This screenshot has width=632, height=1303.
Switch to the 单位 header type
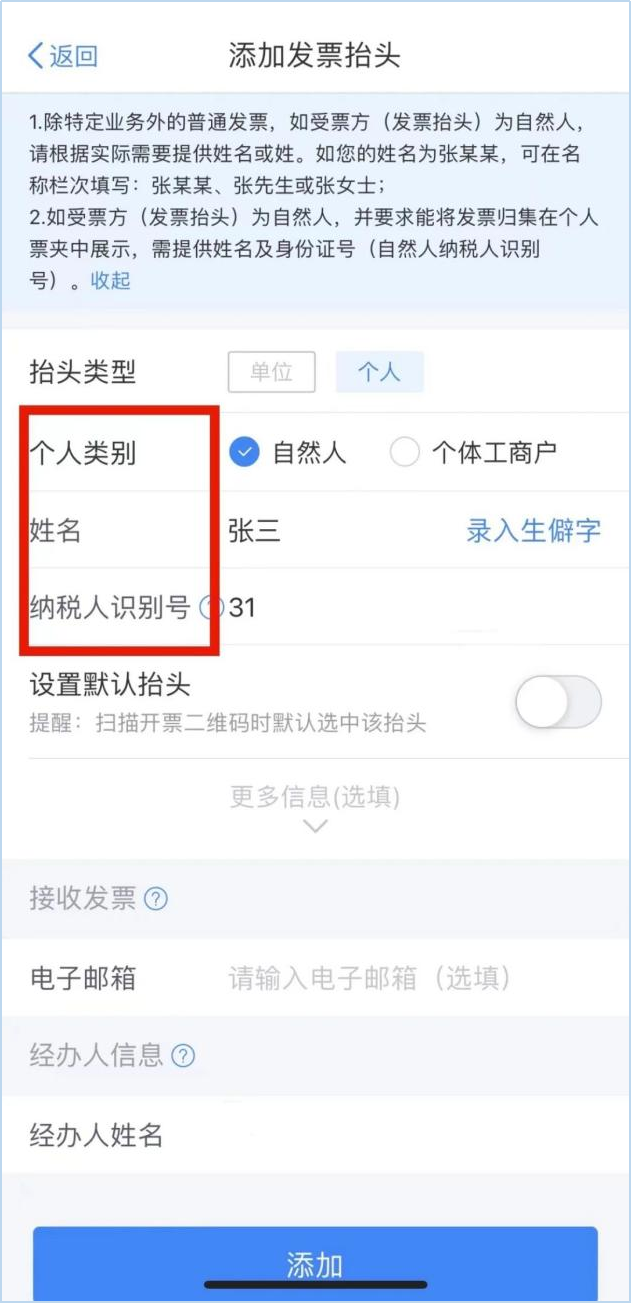(271, 372)
